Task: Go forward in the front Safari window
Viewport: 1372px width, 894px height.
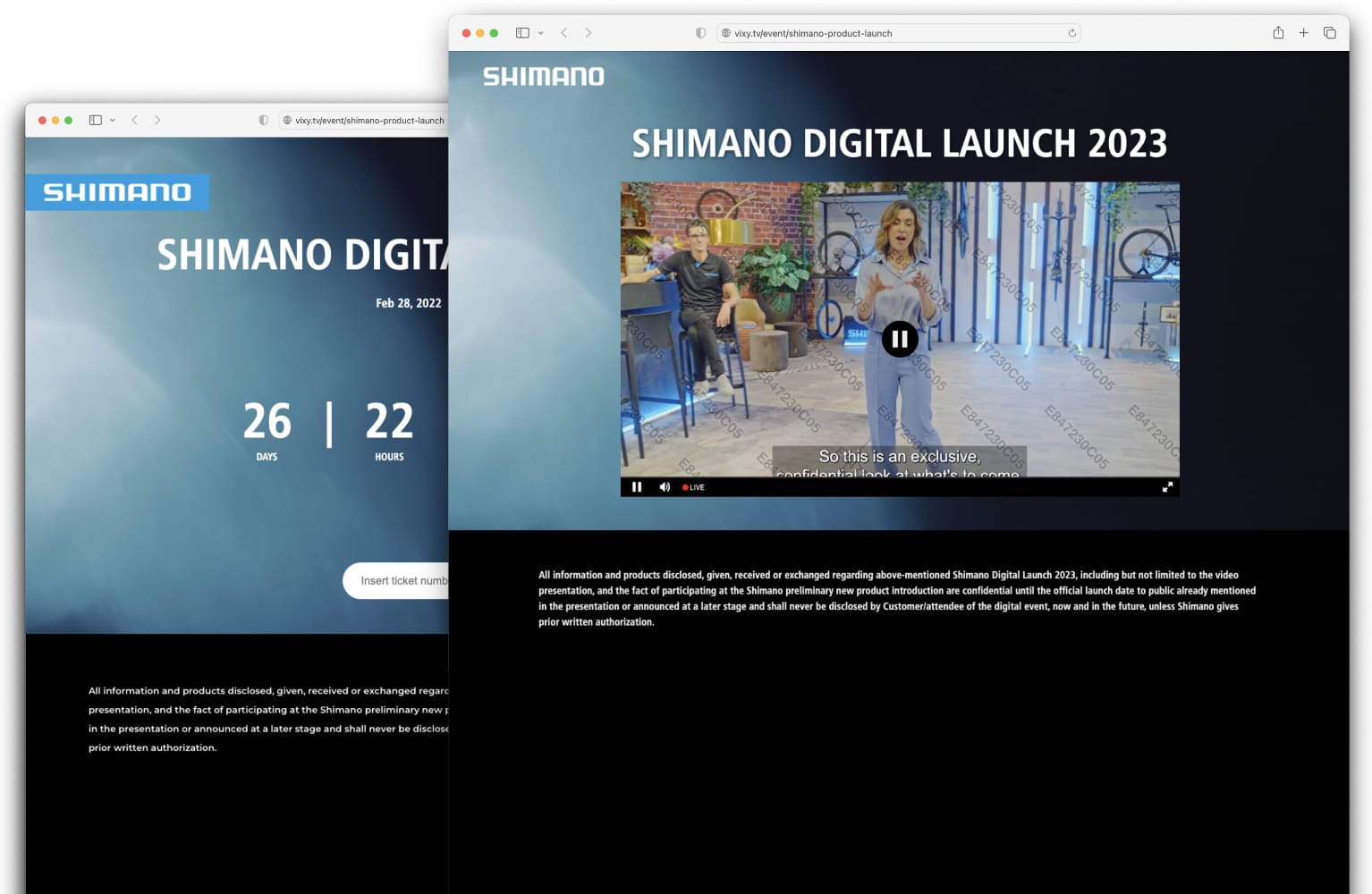Action: pyautogui.click(x=589, y=33)
